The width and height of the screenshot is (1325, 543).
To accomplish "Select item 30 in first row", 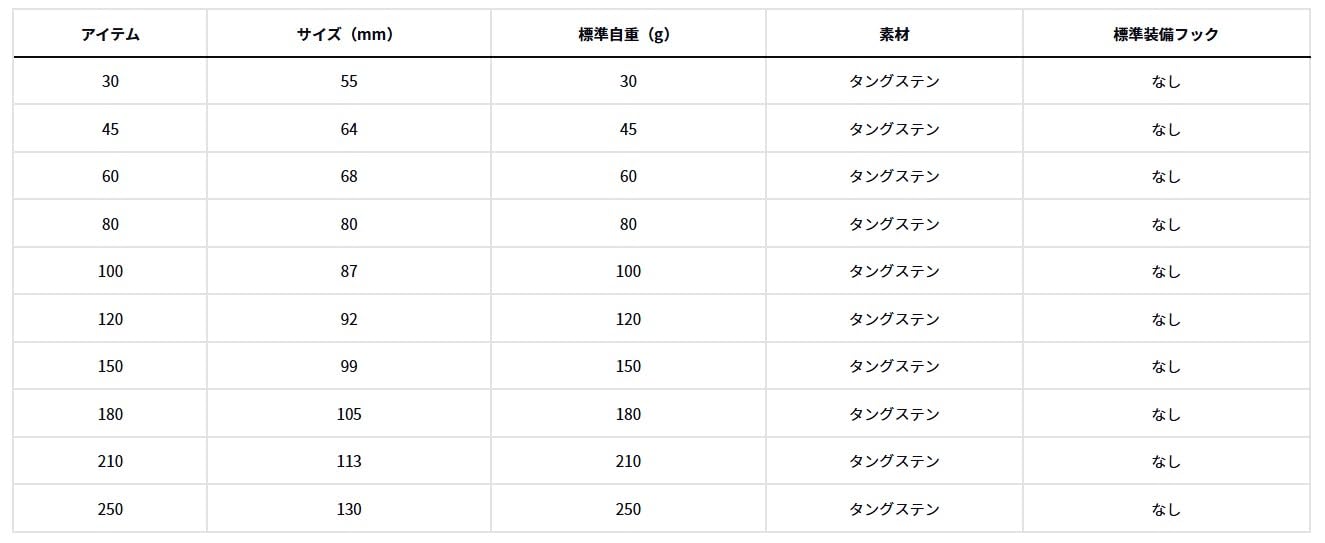I will (110, 81).
